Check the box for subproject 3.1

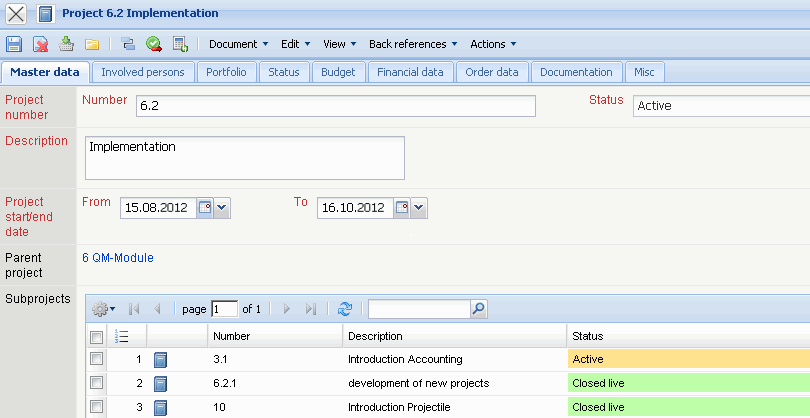pos(97,359)
